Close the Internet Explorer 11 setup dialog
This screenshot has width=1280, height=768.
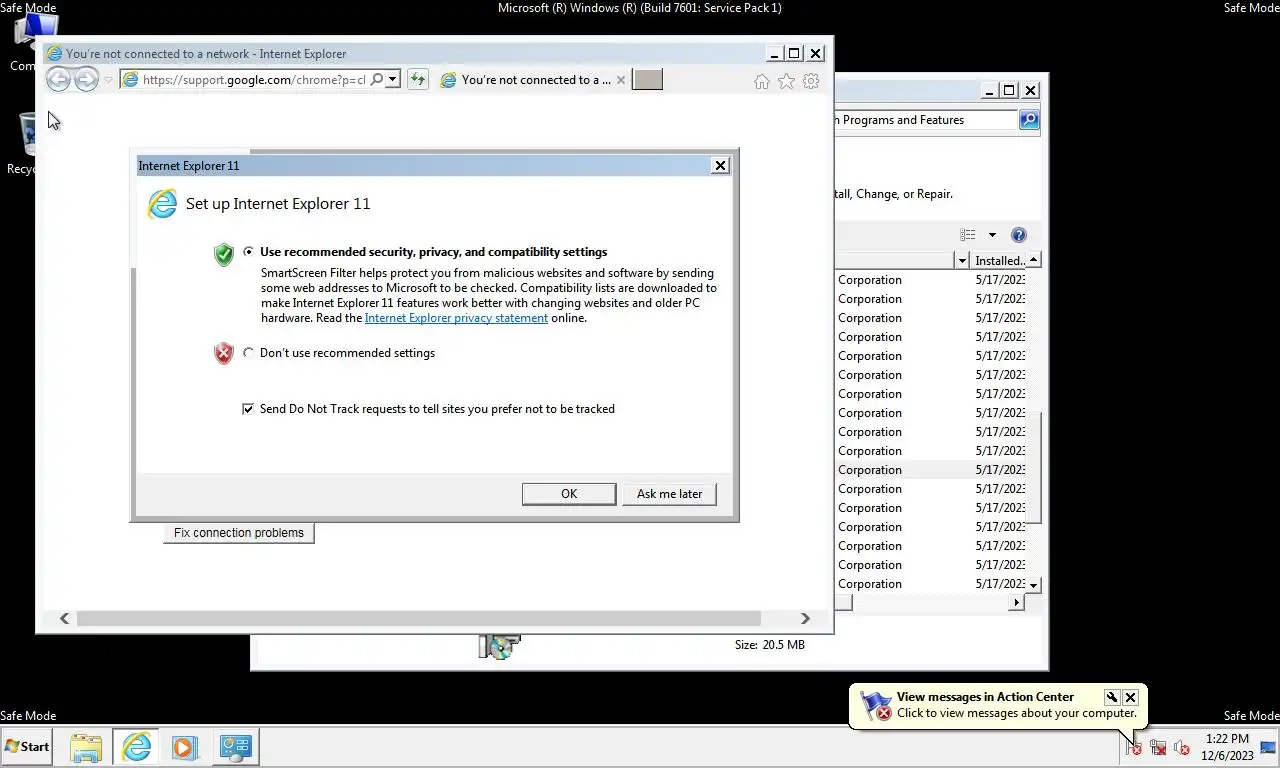pos(720,166)
